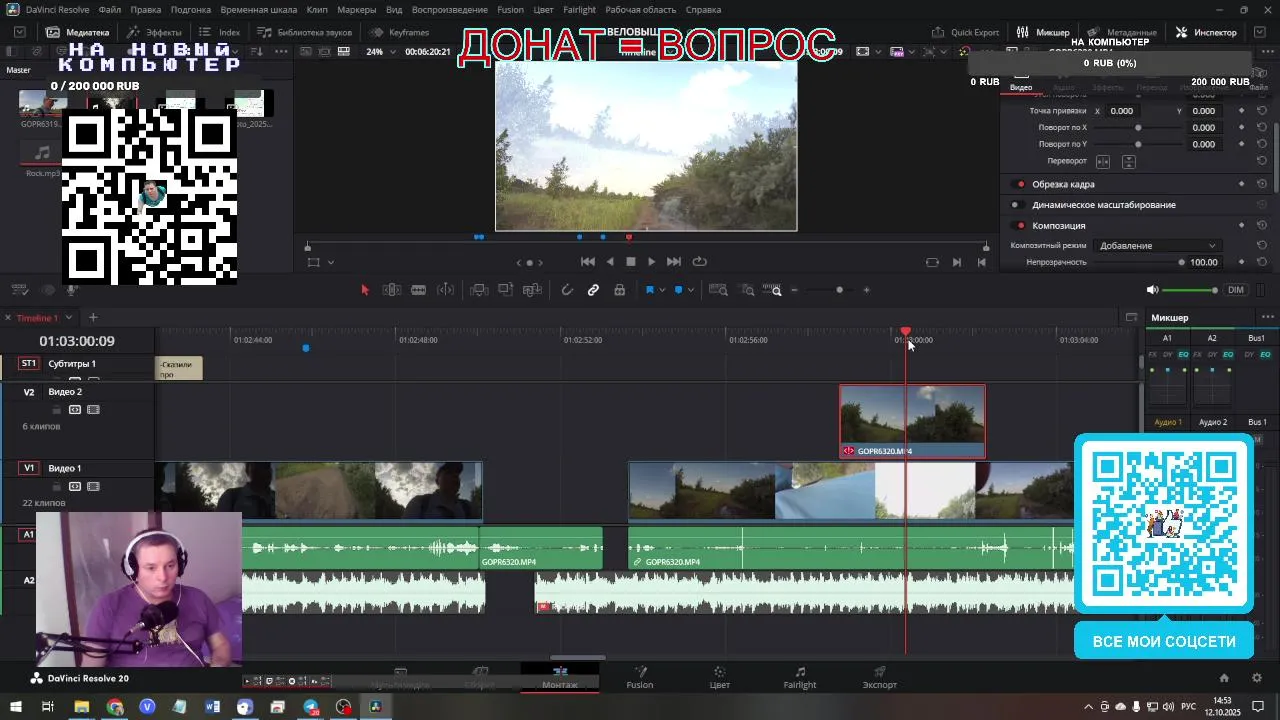Toggle the Микшер panel button
The height and width of the screenshot is (720, 1280).
point(1044,32)
